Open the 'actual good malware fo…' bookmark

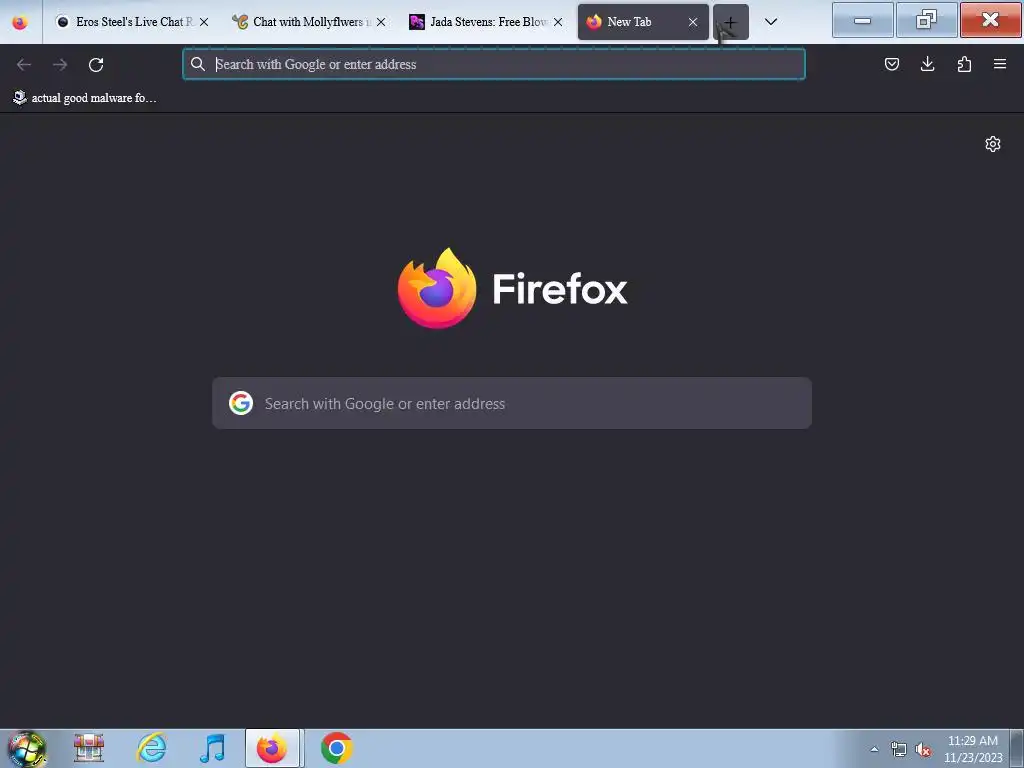[x=85, y=98]
